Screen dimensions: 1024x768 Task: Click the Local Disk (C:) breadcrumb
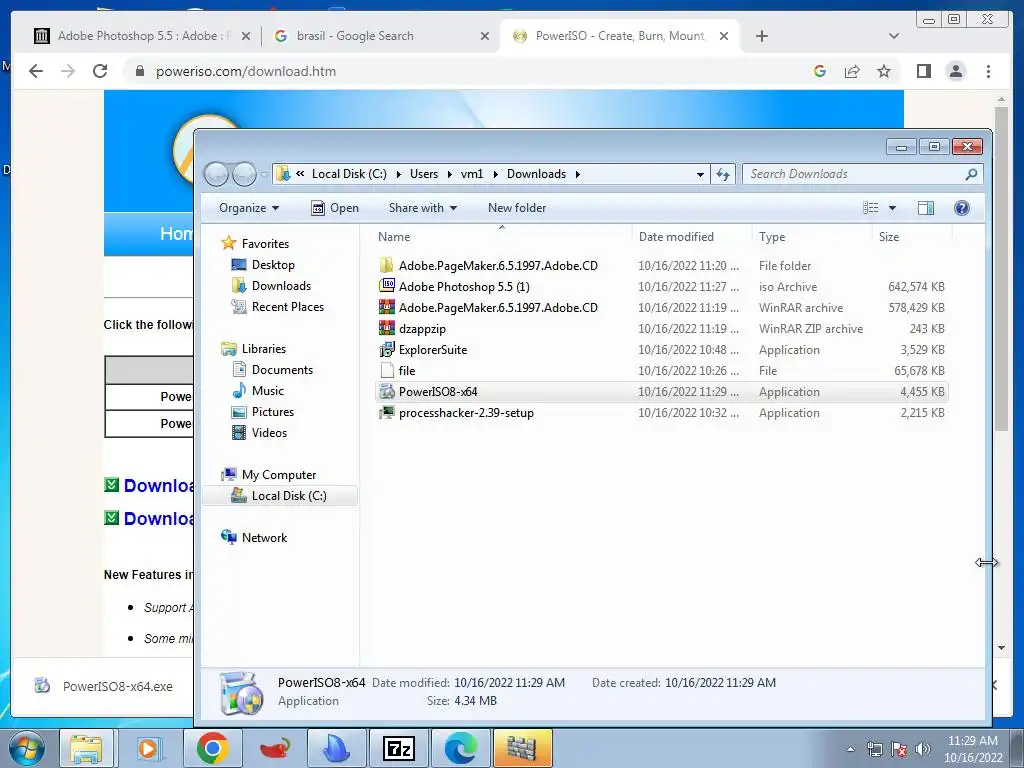click(x=349, y=174)
